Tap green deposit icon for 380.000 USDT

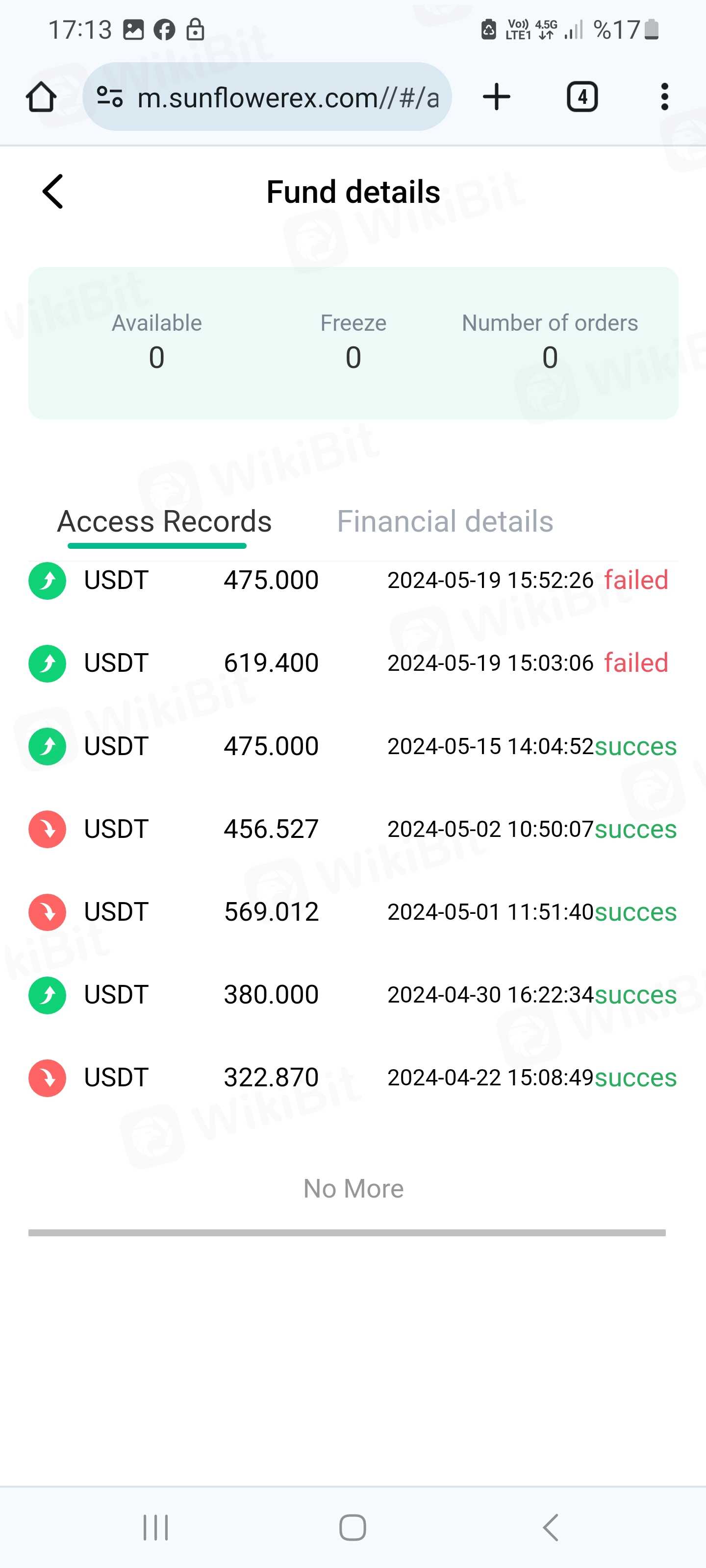tap(48, 995)
